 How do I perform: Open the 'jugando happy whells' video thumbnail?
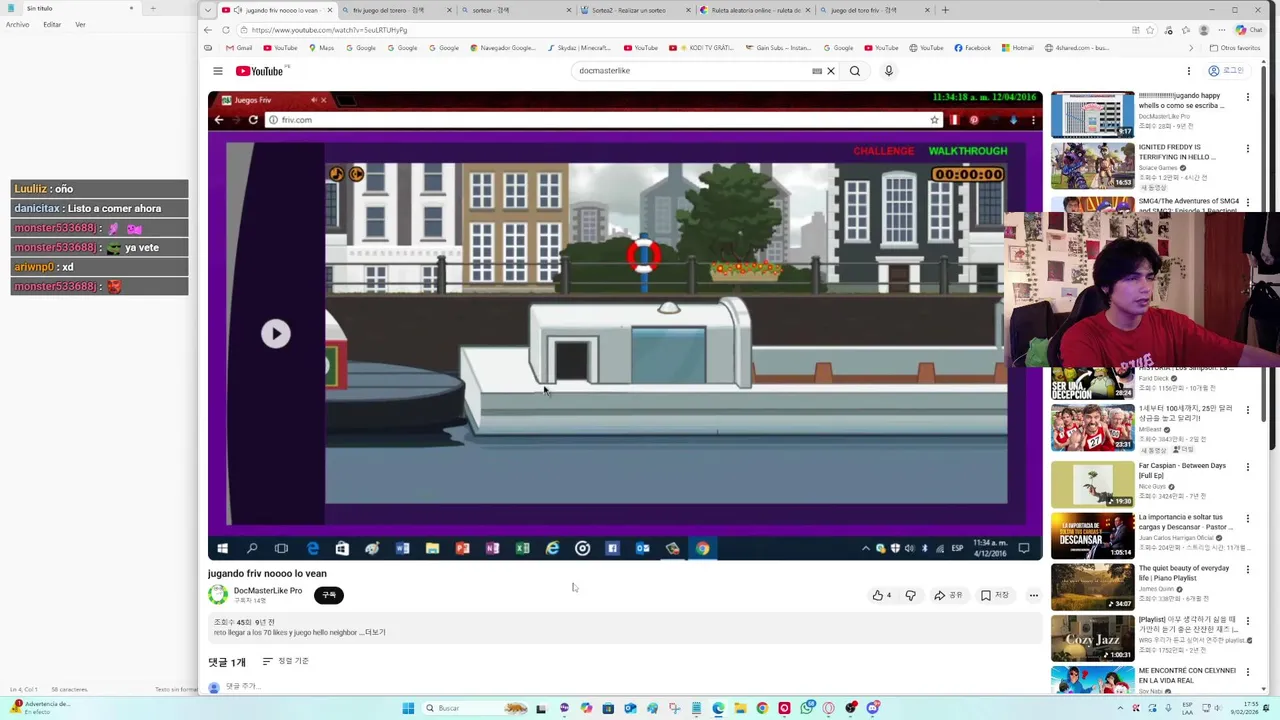tap(1092, 115)
